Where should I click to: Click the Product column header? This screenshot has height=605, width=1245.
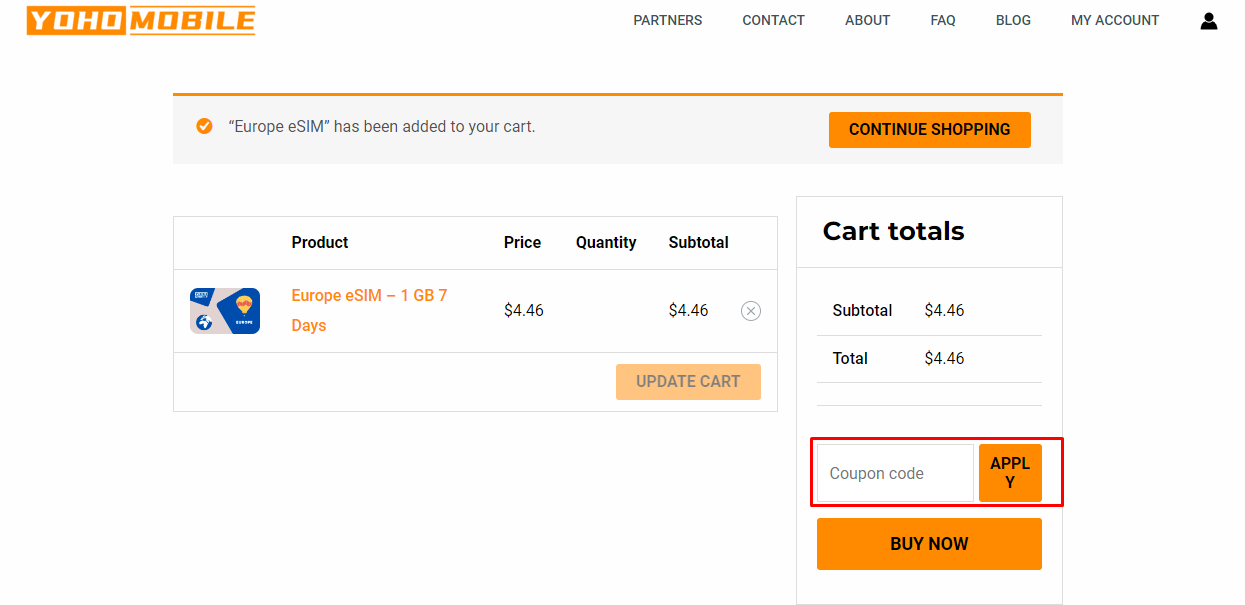320,242
